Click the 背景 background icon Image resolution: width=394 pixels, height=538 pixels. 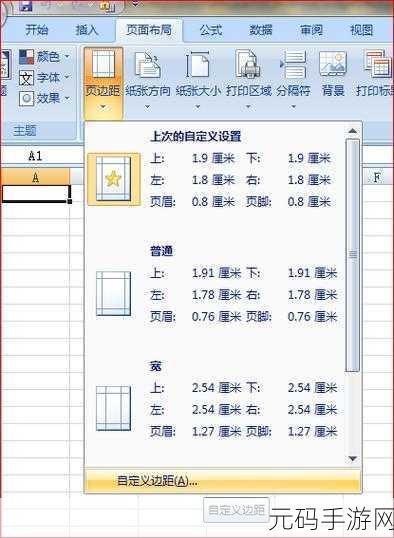coord(333,64)
